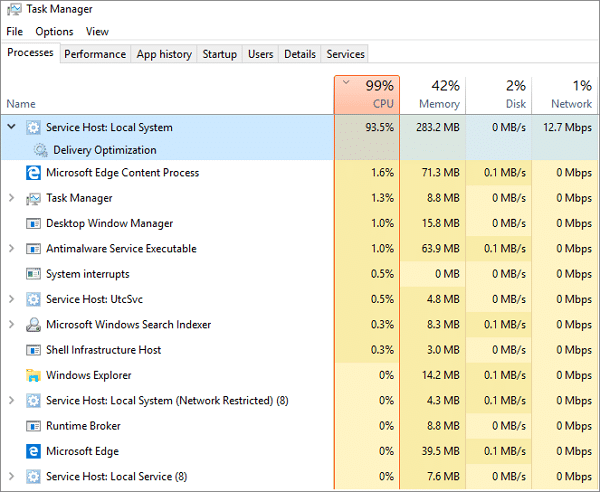Click the Microsoft Edge browser icon
Viewport: 600px width, 492px height.
(33, 451)
